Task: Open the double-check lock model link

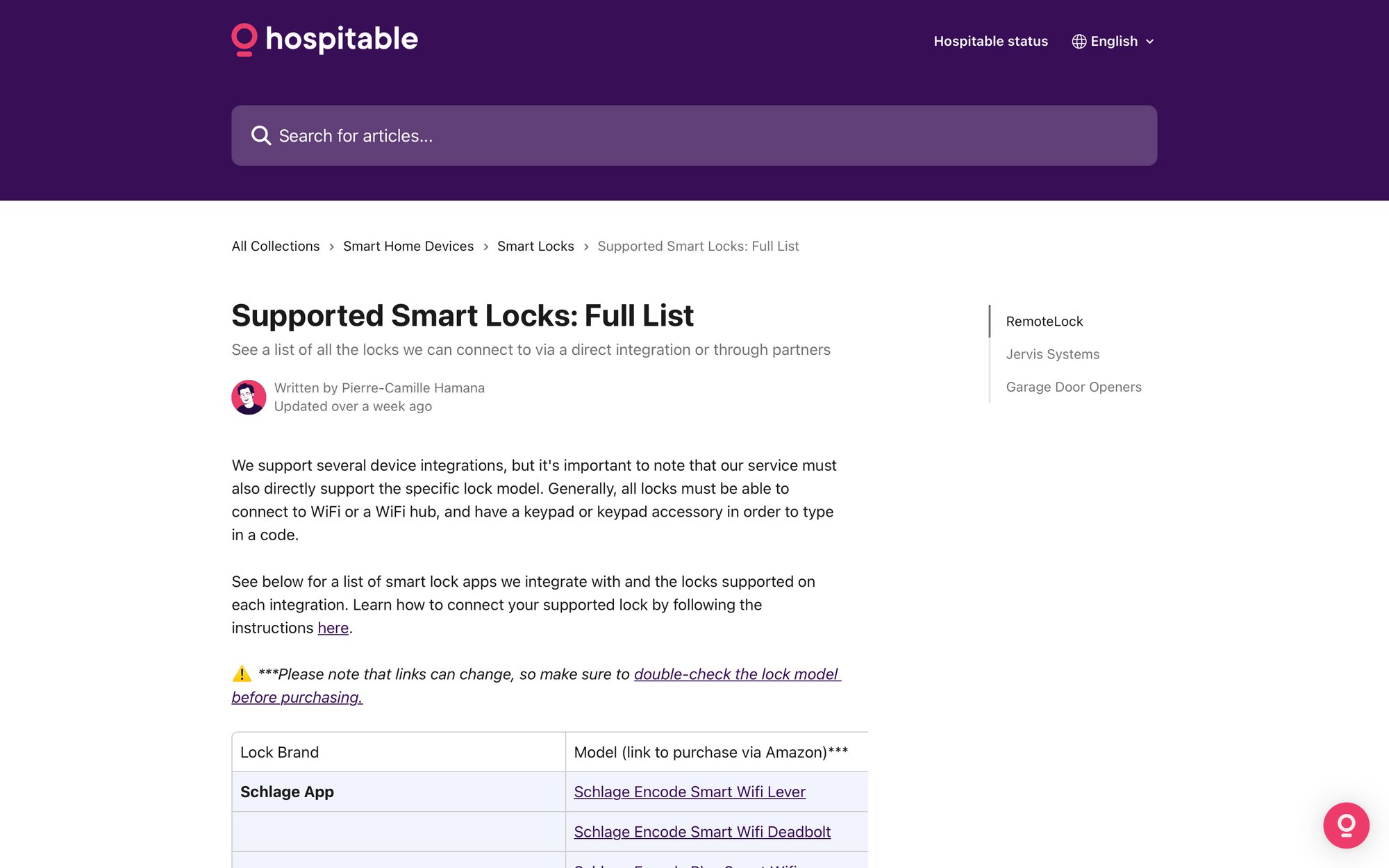Action: (x=736, y=674)
